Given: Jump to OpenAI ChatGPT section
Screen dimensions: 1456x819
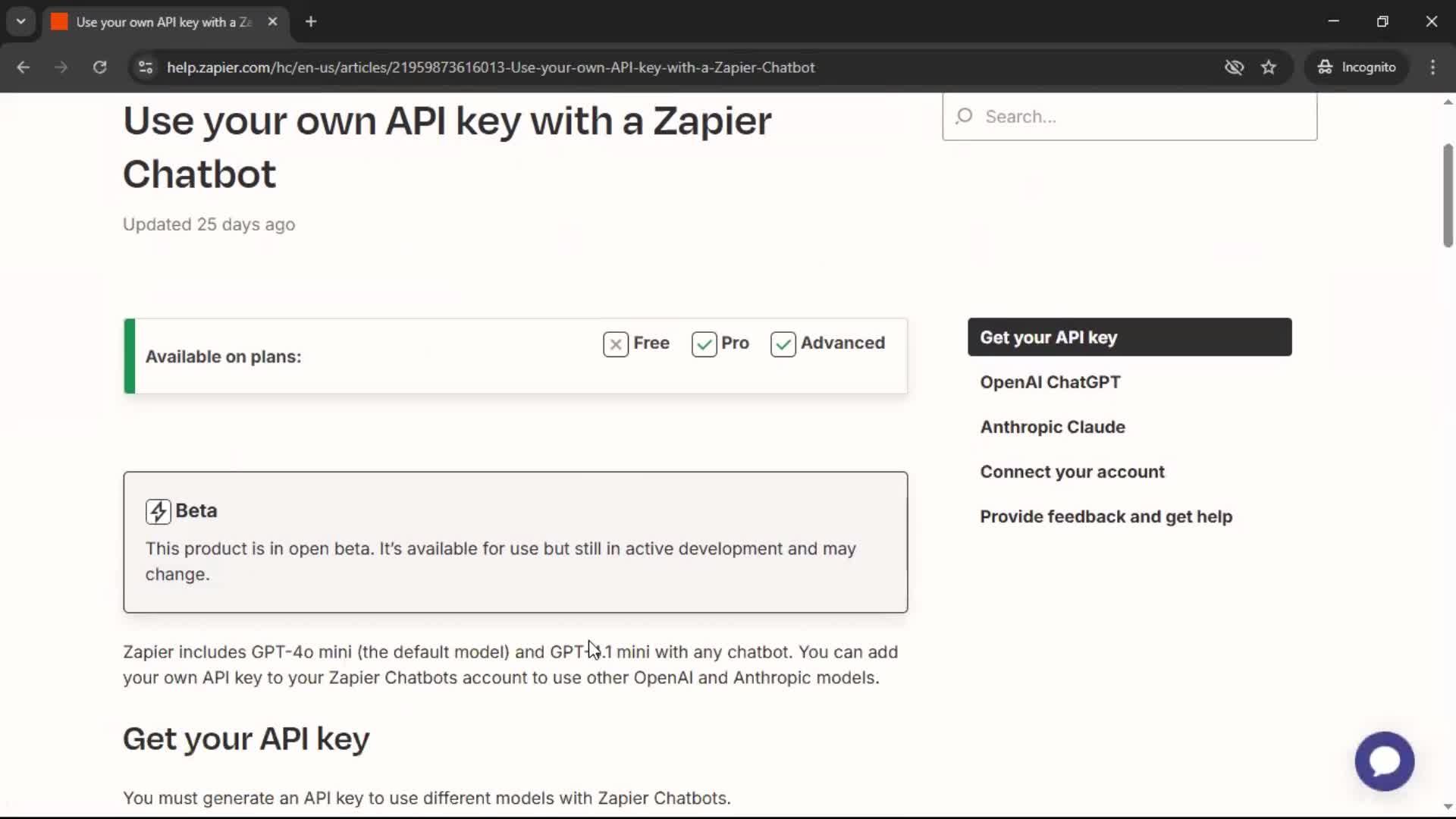Looking at the screenshot, I should point(1050,382).
